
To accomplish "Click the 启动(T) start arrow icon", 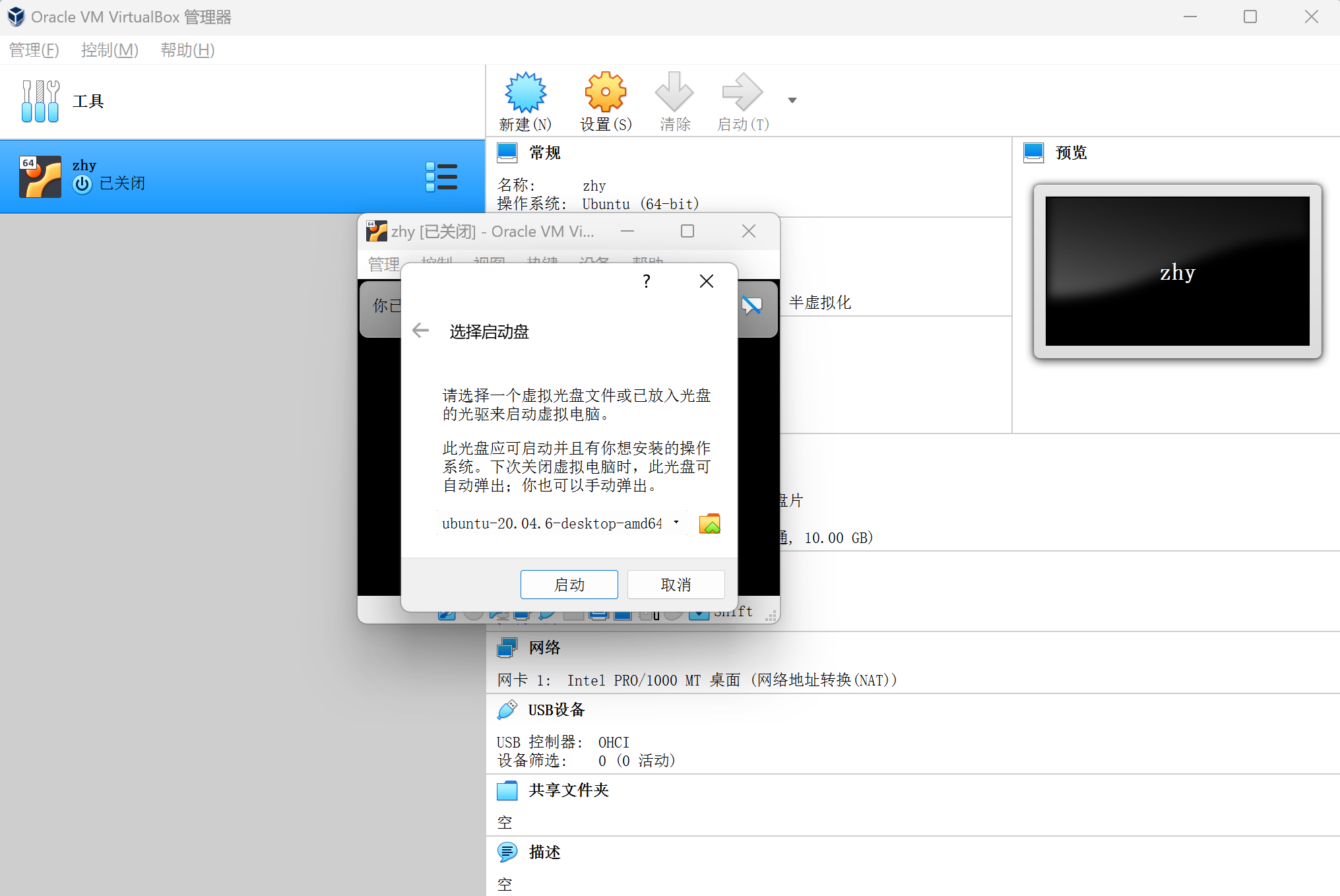I will coord(742,92).
